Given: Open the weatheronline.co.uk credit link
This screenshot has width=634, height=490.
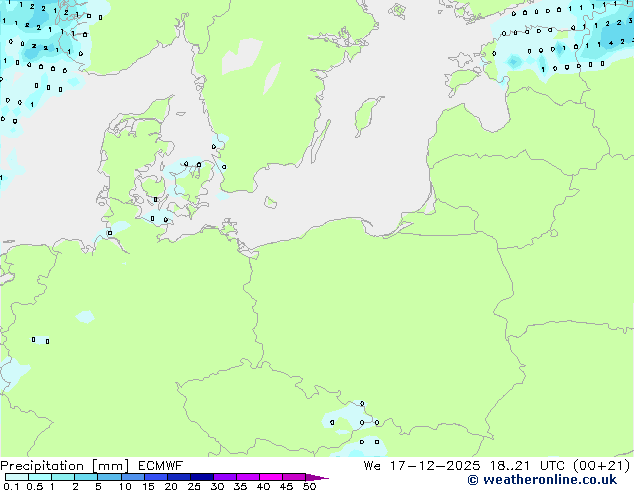Looking at the screenshot, I should click(542, 480).
